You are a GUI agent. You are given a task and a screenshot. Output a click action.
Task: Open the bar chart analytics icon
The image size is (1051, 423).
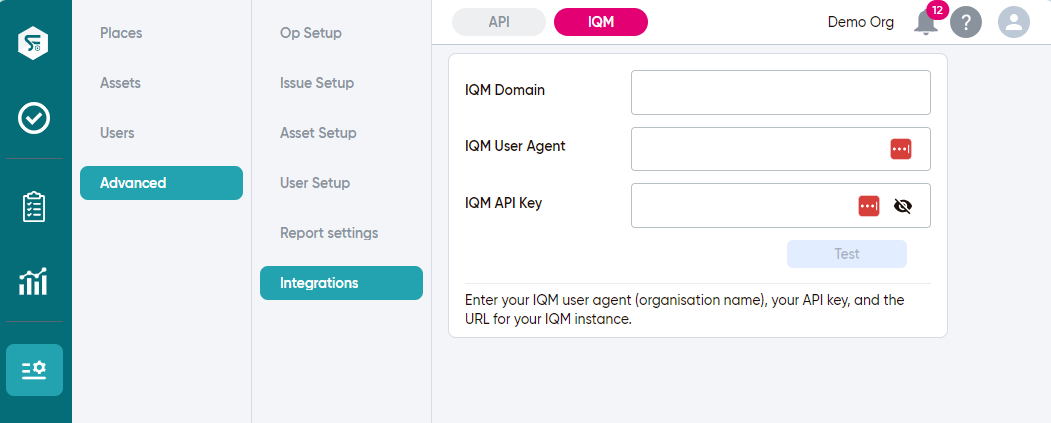(x=34, y=282)
